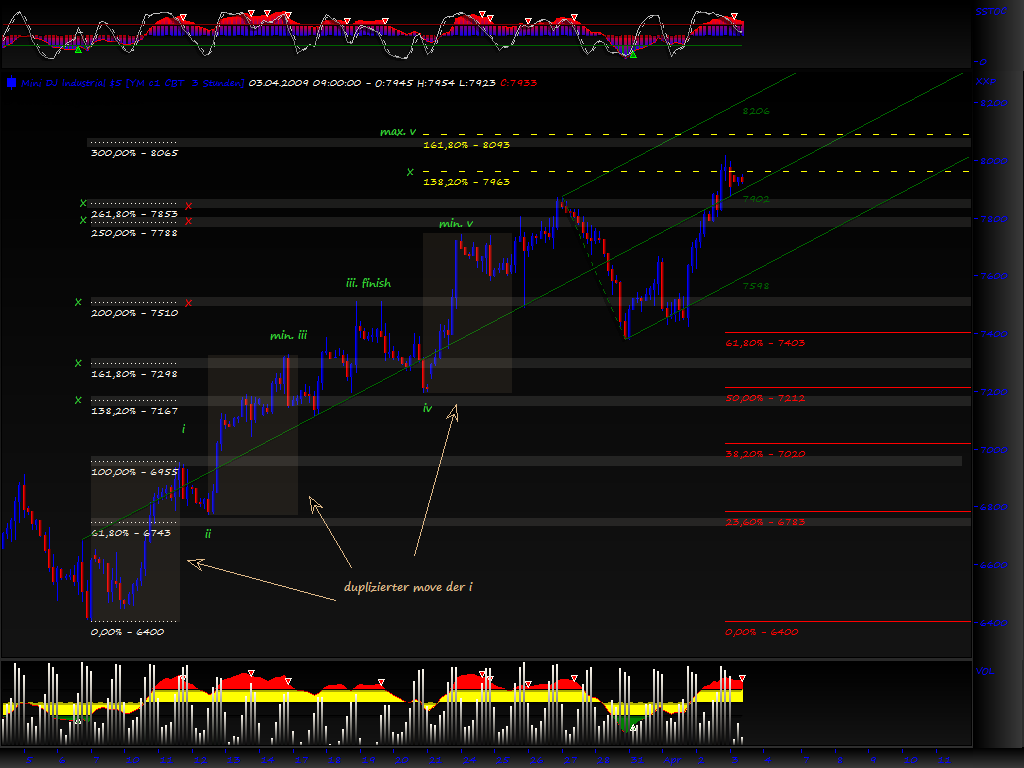Viewport: 1024px width, 768px height.
Task: Click the low value L:7923
Action: pyautogui.click(x=477, y=83)
